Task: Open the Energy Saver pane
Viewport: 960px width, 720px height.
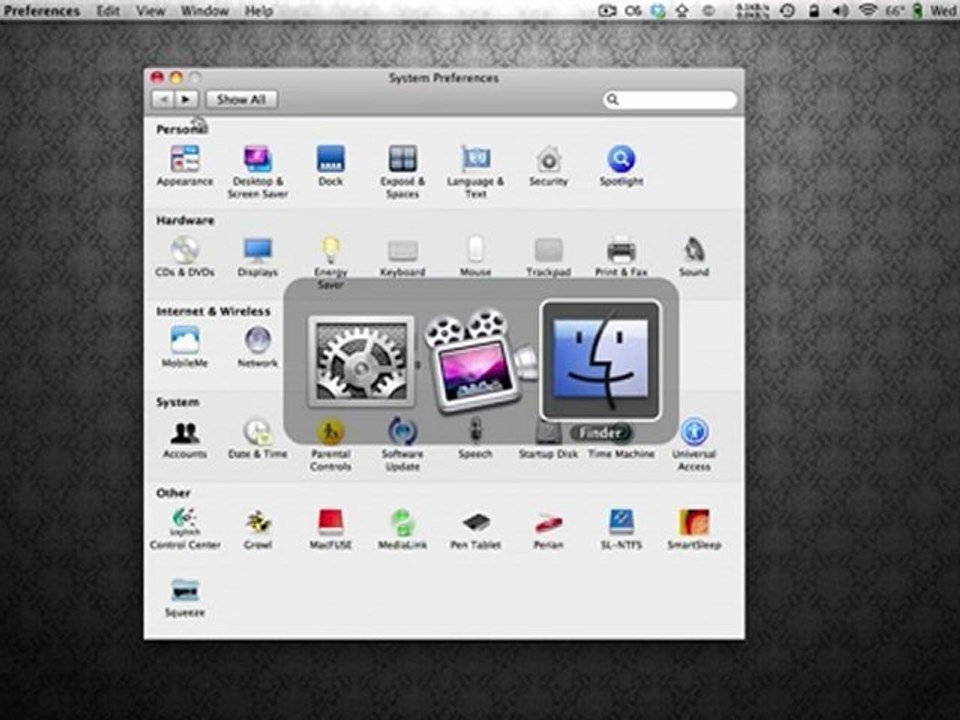Action: tap(331, 263)
